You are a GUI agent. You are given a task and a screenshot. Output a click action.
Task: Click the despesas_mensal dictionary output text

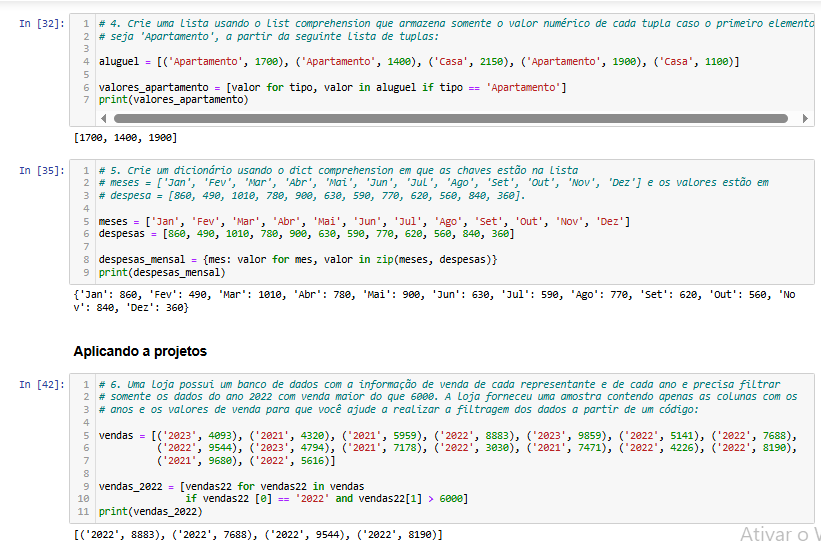click(434, 301)
